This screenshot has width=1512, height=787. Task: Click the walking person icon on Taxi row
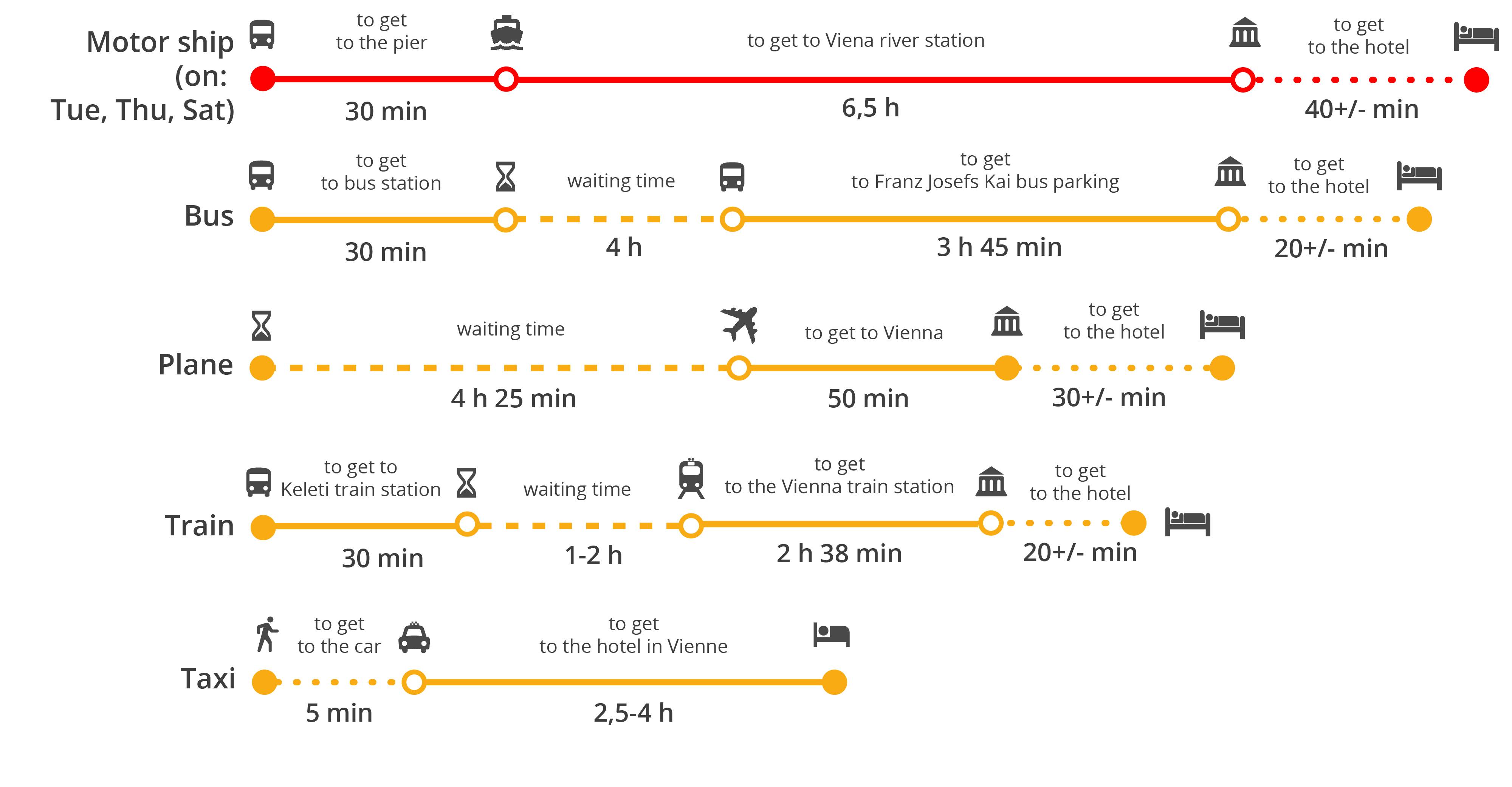coord(267,634)
